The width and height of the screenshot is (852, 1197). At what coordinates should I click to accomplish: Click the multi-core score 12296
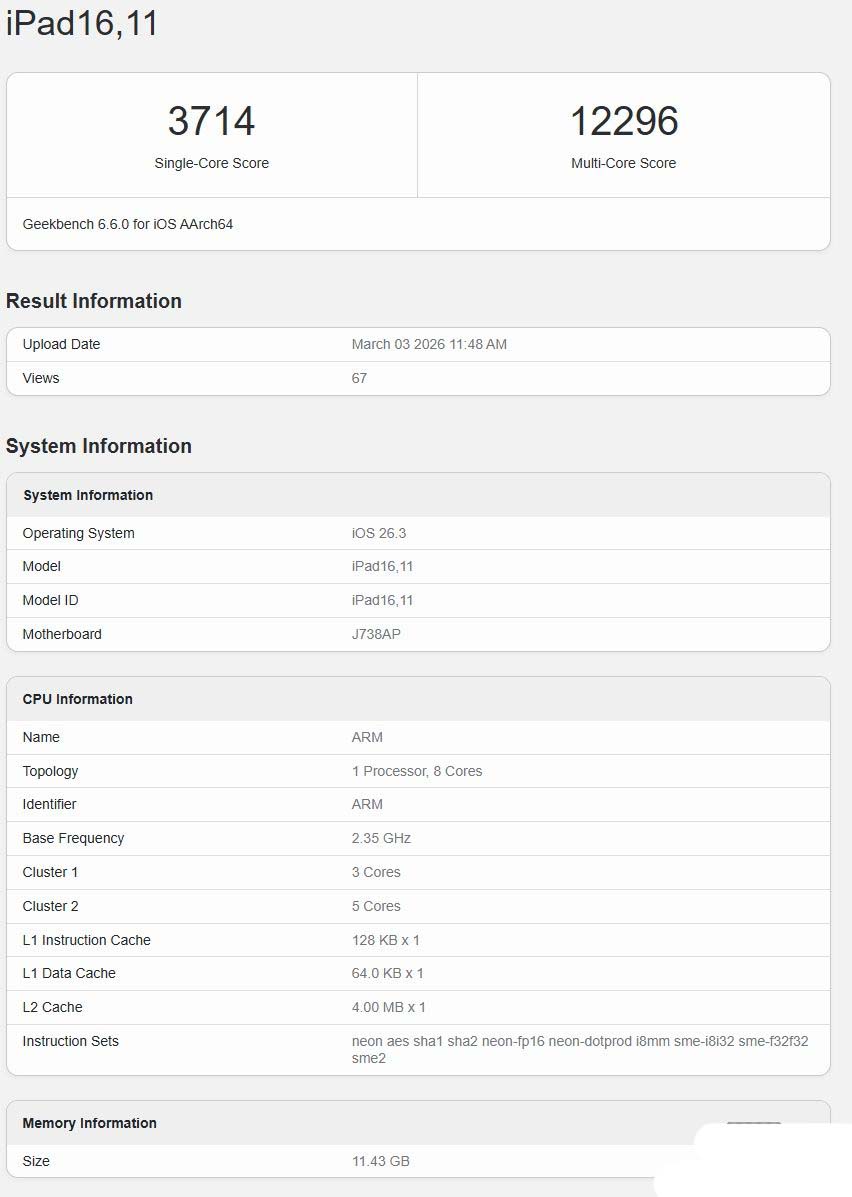[624, 121]
